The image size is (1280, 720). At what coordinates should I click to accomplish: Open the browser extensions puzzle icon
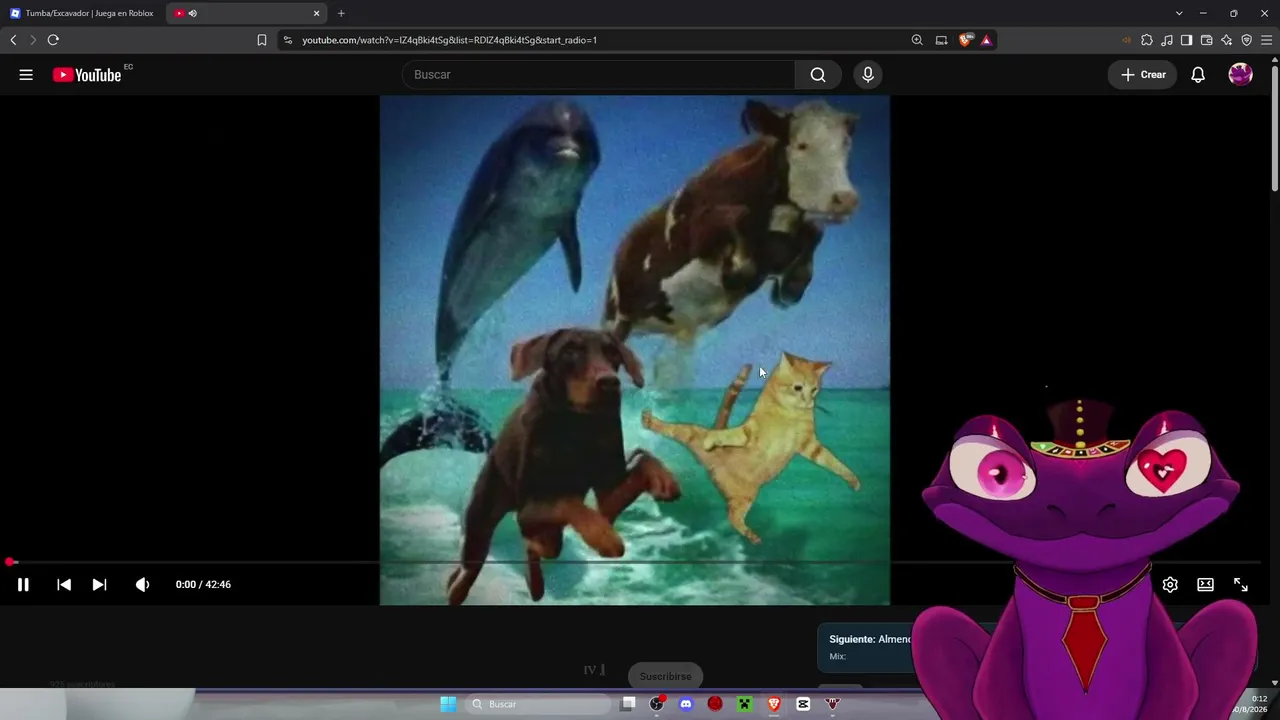tap(1147, 40)
